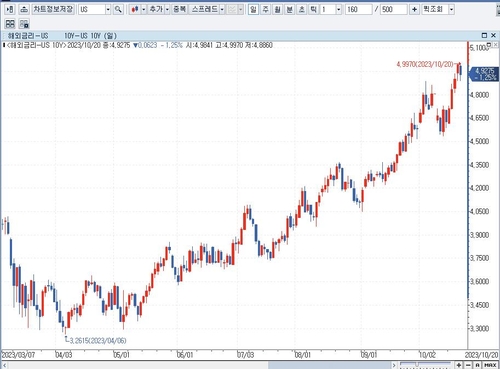Screen dimensions: 500x369
Task: Open the US symbol combo box
Action: pos(95,9)
